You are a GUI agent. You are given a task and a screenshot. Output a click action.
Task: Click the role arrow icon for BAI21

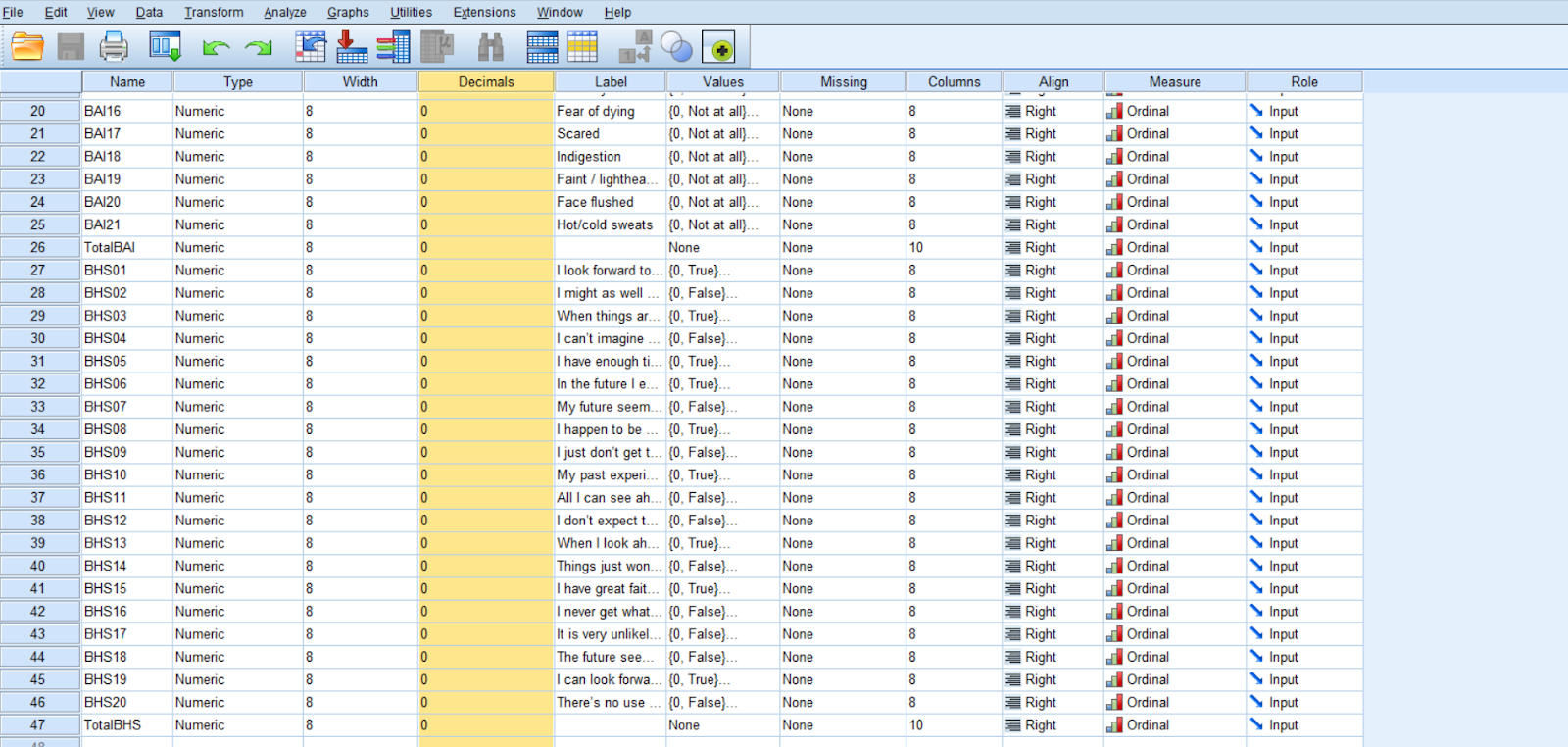point(1256,224)
